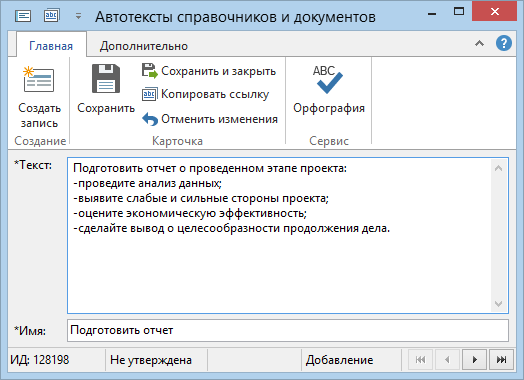Click the card icon in title bar

pyautogui.click(x=23, y=16)
